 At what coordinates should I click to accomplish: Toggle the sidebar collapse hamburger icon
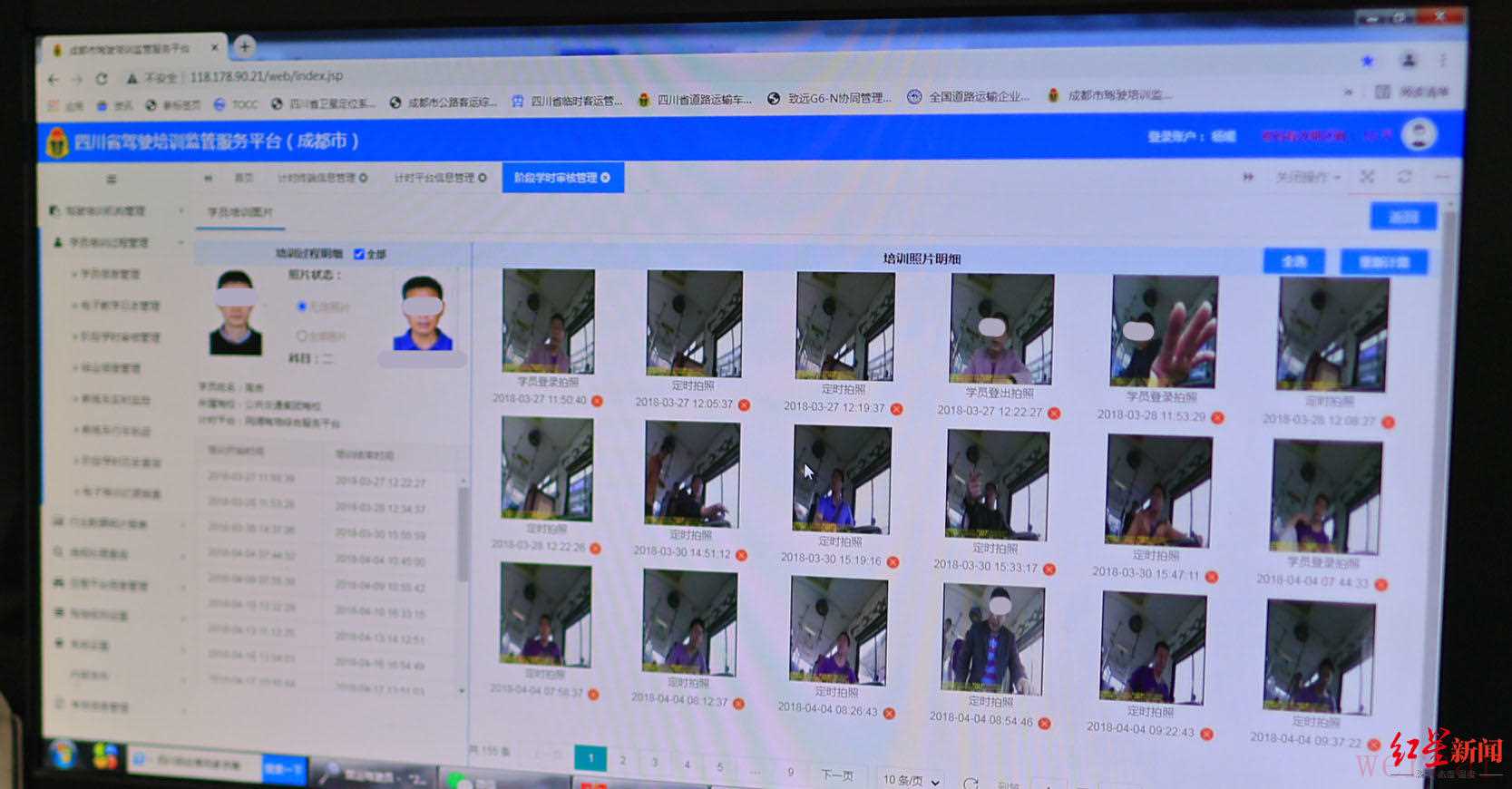click(112, 179)
